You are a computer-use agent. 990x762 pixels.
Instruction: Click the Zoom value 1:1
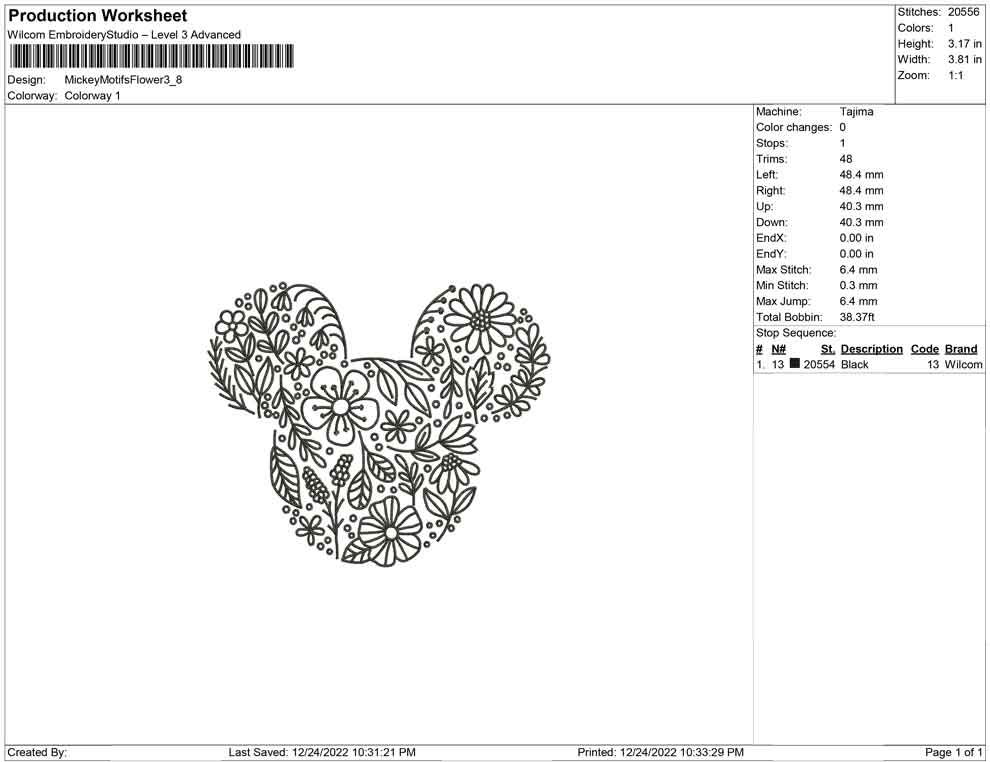pos(955,75)
